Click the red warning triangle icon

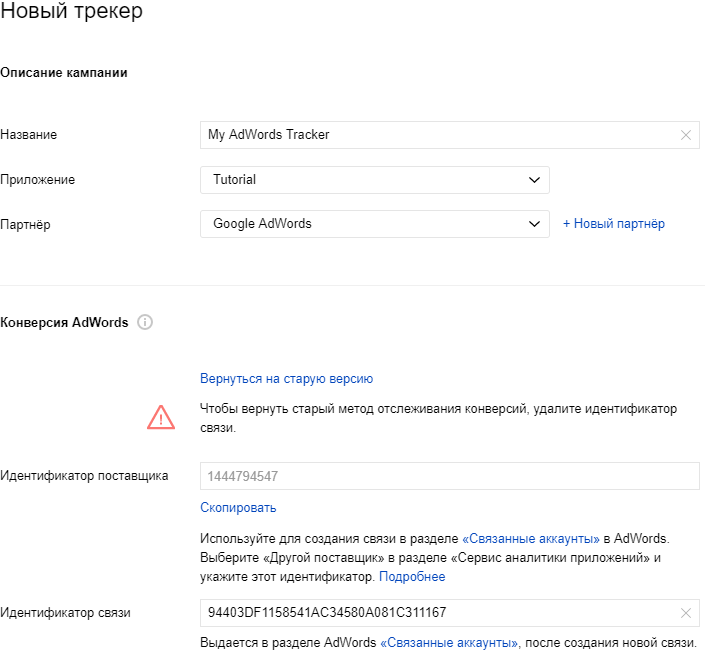pos(161,417)
